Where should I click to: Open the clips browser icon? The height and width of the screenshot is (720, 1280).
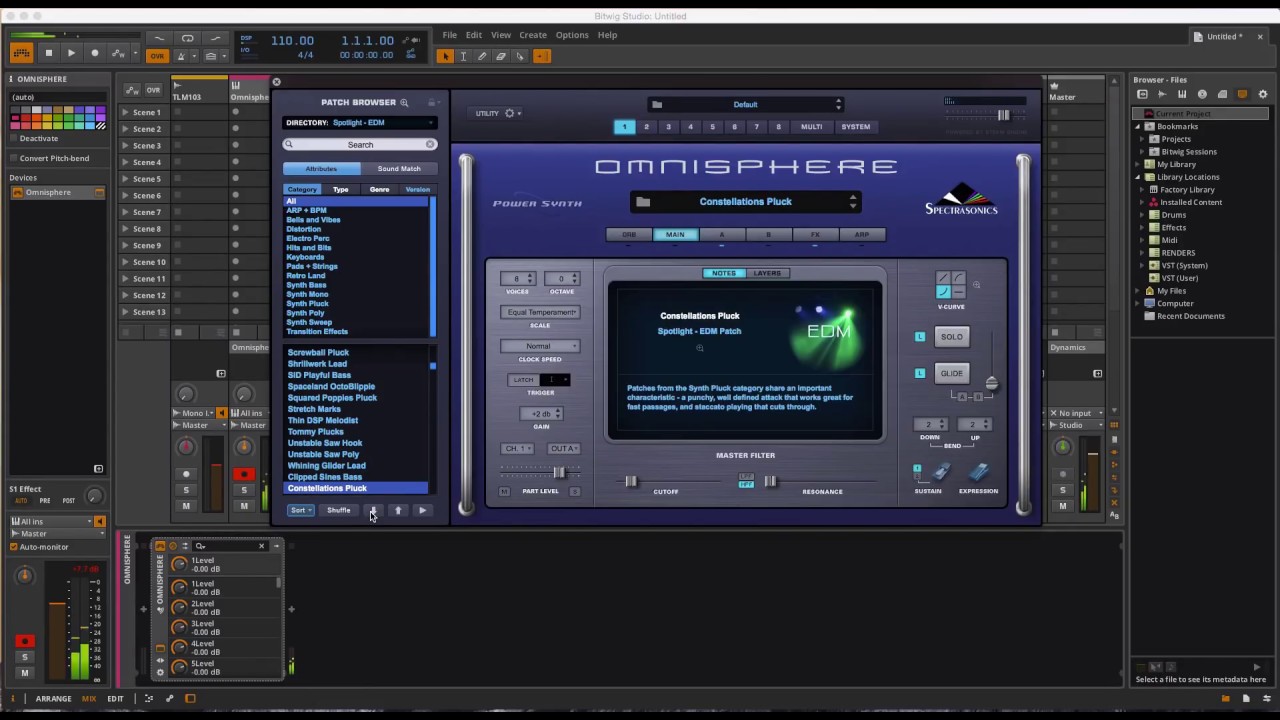(x=1222, y=94)
